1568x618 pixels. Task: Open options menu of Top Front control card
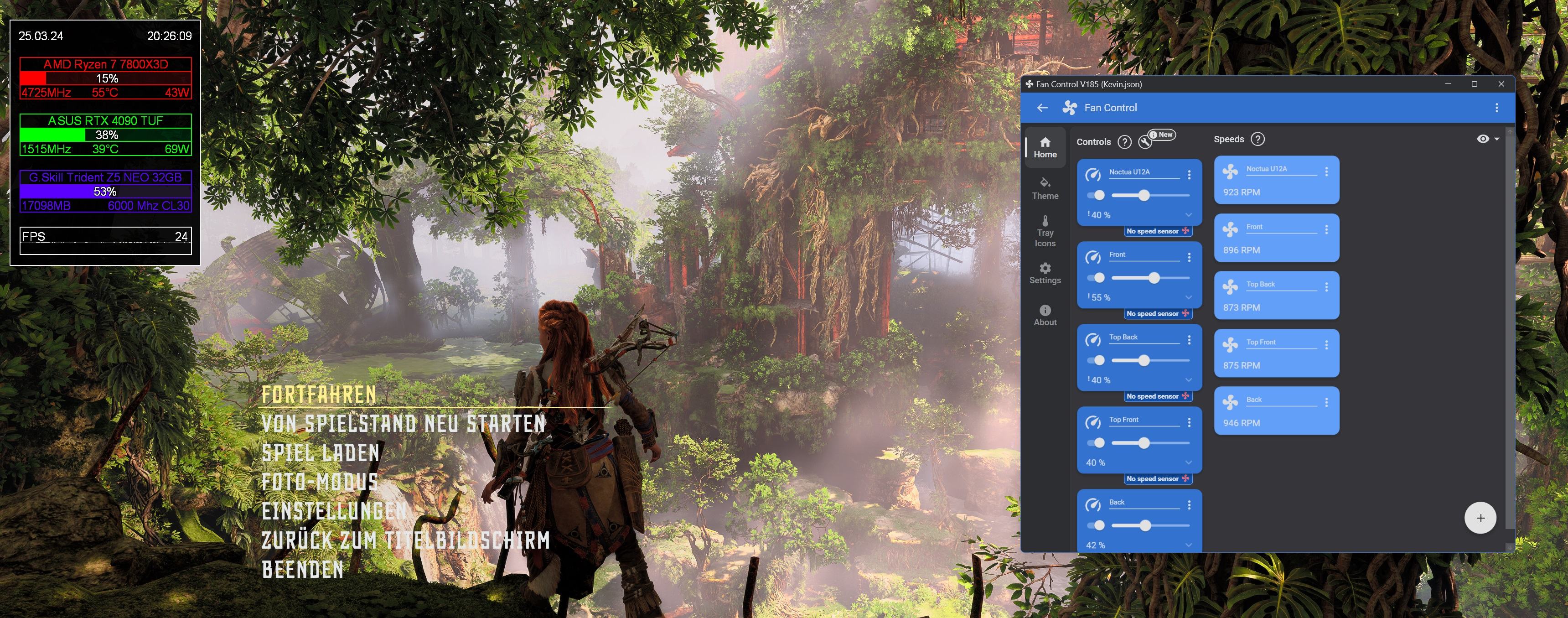(1189, 422)
